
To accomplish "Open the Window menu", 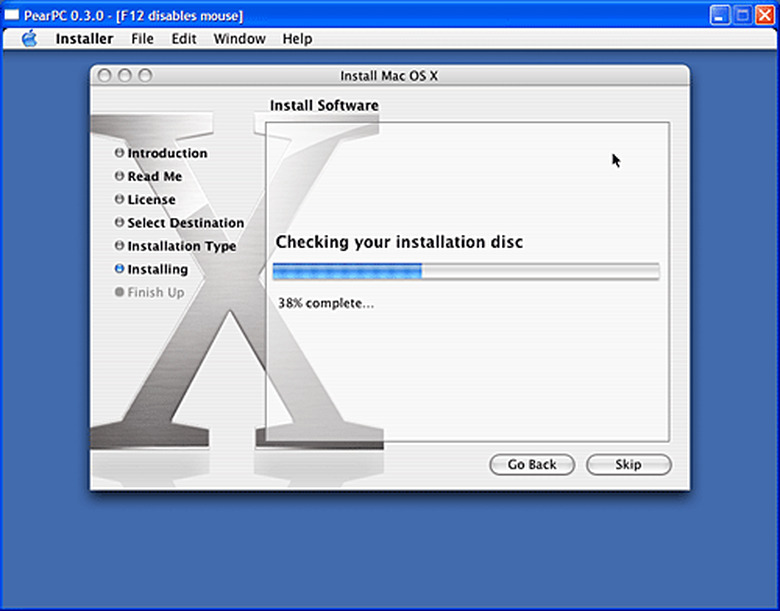I will click(x=239, y=39).
